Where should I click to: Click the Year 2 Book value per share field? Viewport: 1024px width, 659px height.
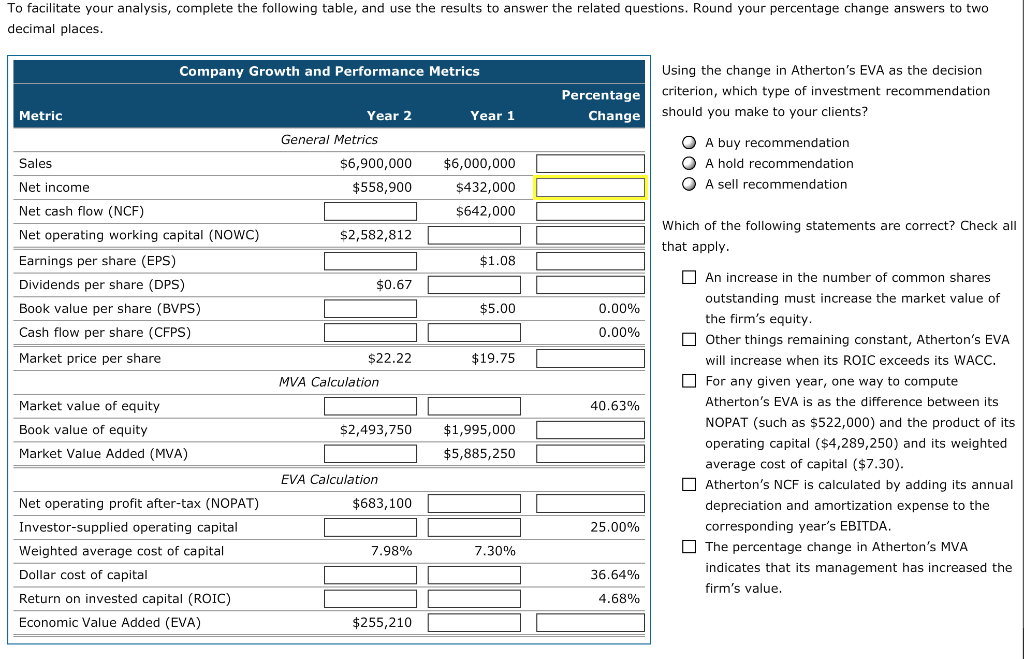click(370, 308)
